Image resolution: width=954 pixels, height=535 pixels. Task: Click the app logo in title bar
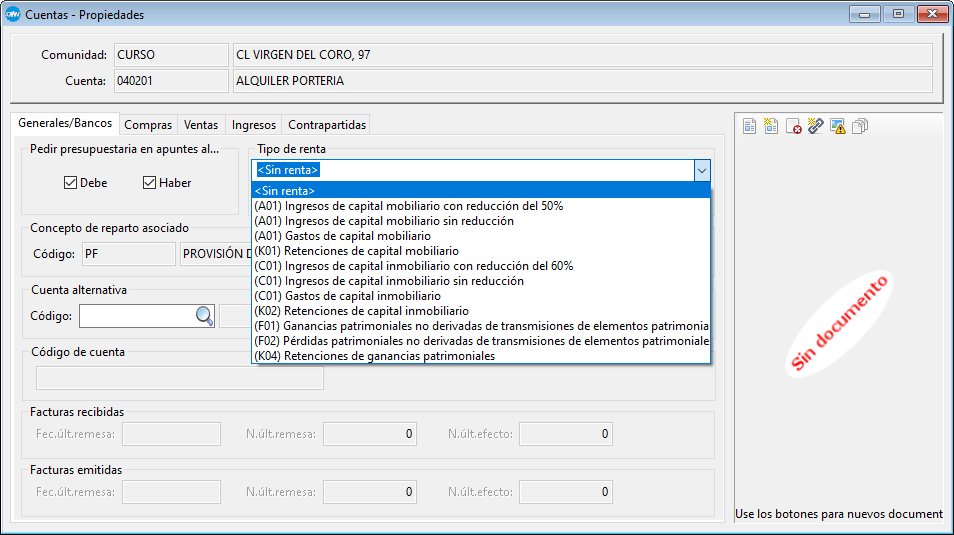tap(13, 15)
